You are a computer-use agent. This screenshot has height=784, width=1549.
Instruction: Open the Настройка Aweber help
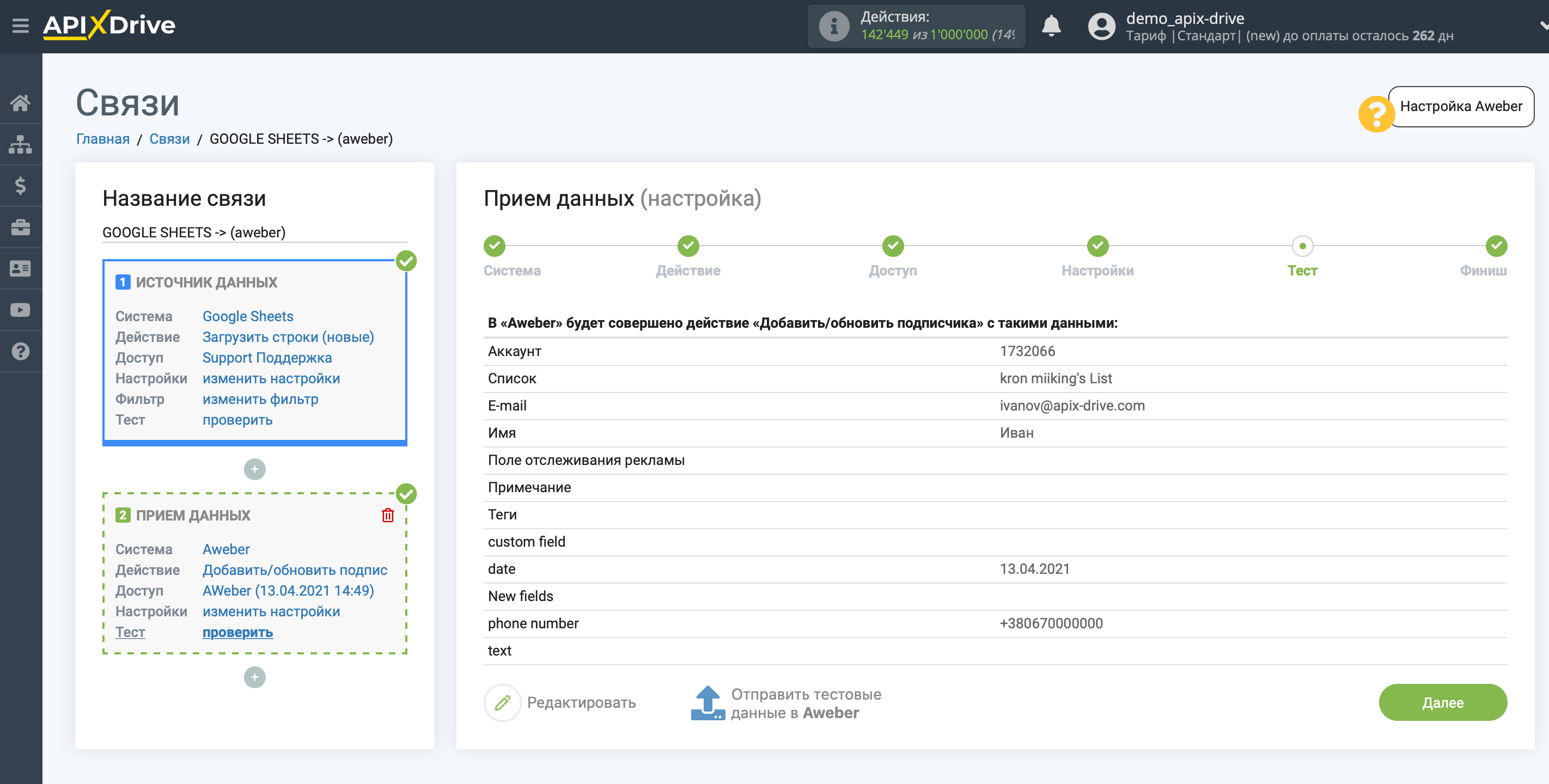pos(1461,106)
